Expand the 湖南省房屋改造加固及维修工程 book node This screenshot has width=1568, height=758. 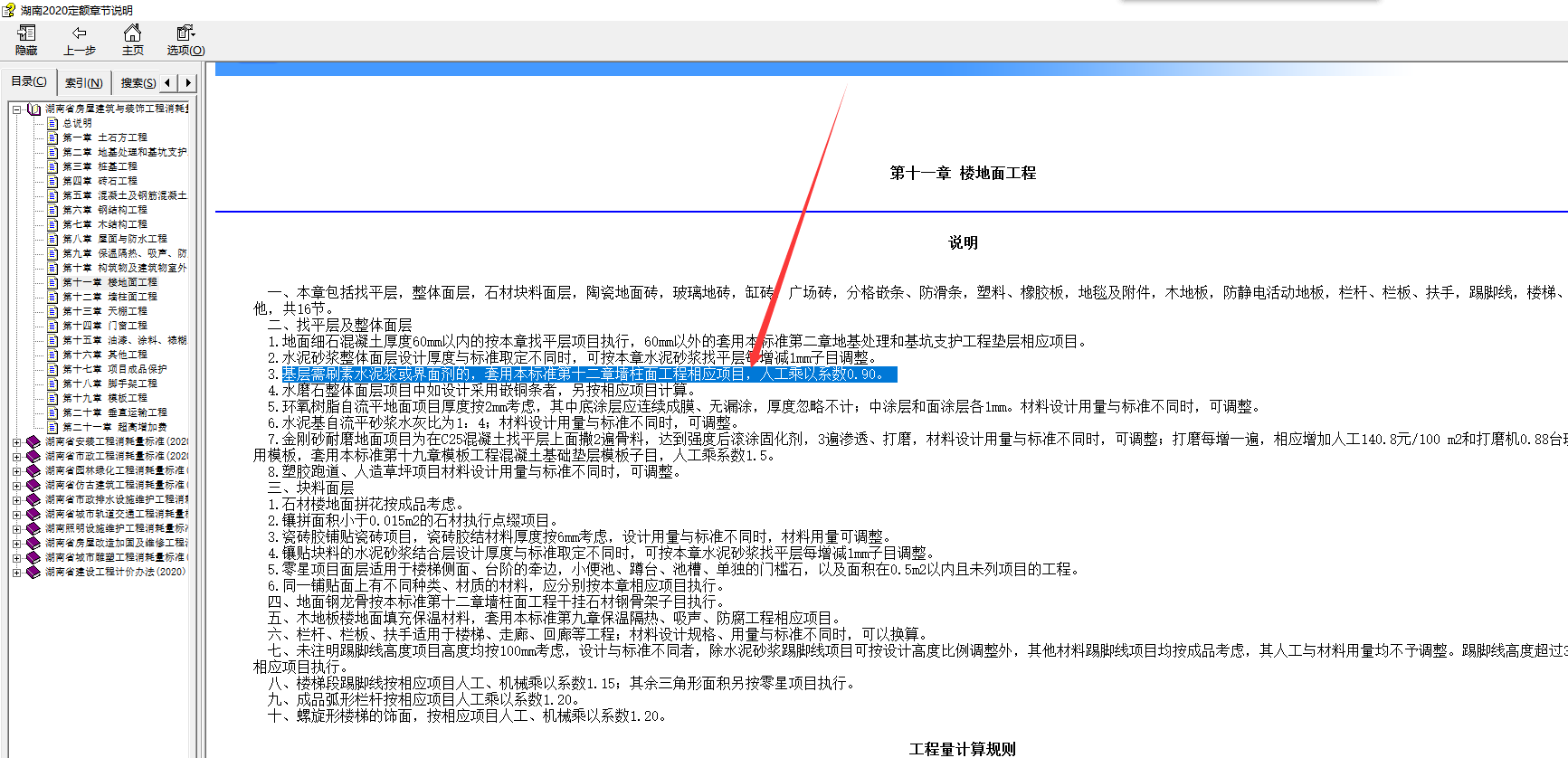pos(16,544)
